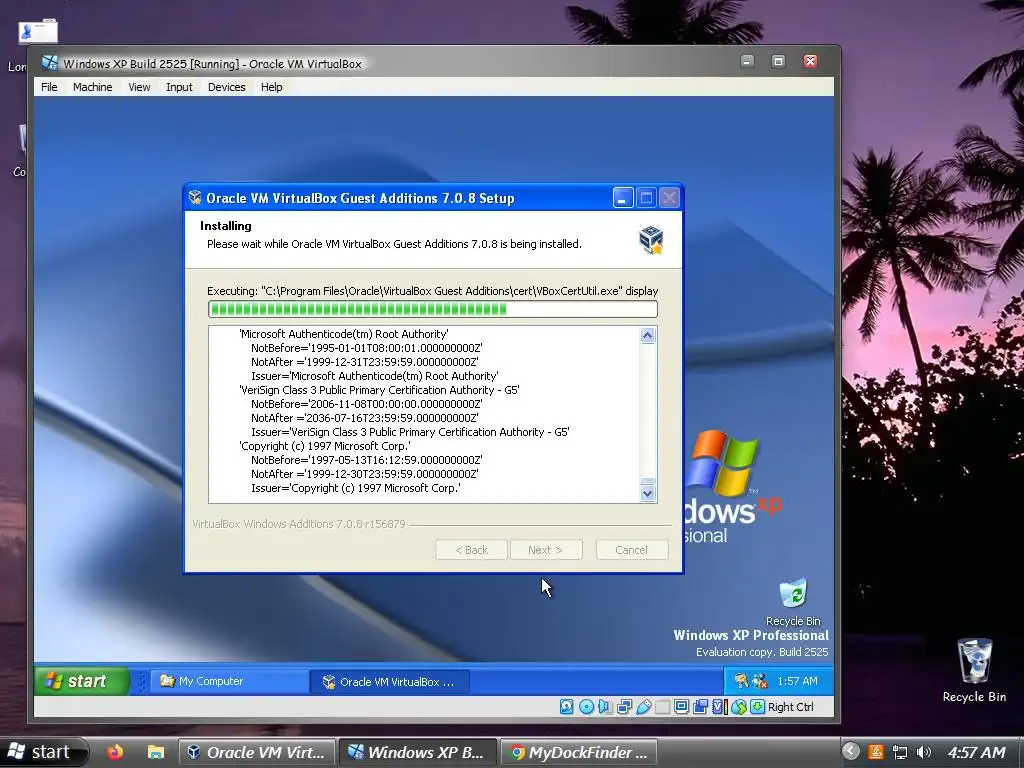Open host network tray icon
The image size is (1024, 768).
pos(900,752)
